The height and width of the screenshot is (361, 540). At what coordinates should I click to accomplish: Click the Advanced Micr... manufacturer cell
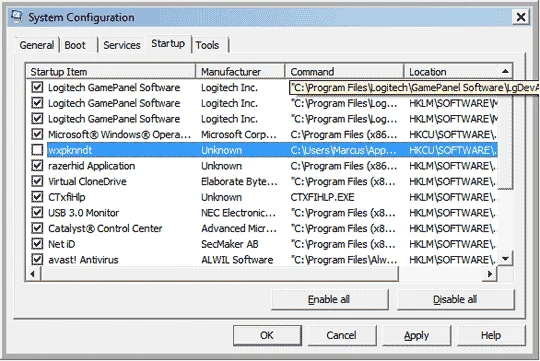tap(239, 228)
